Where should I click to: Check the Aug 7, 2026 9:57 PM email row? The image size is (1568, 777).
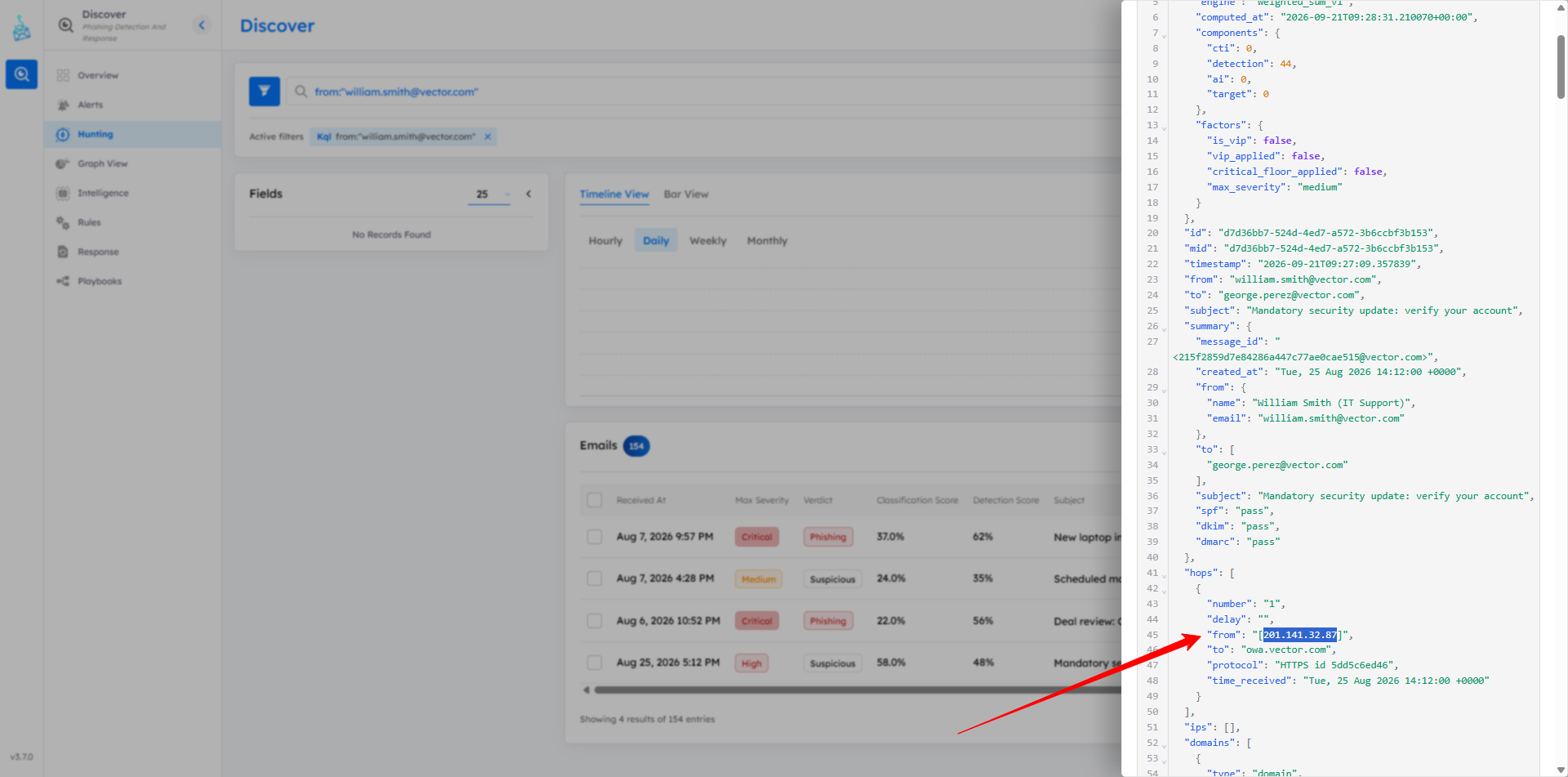tap(595, 537)
